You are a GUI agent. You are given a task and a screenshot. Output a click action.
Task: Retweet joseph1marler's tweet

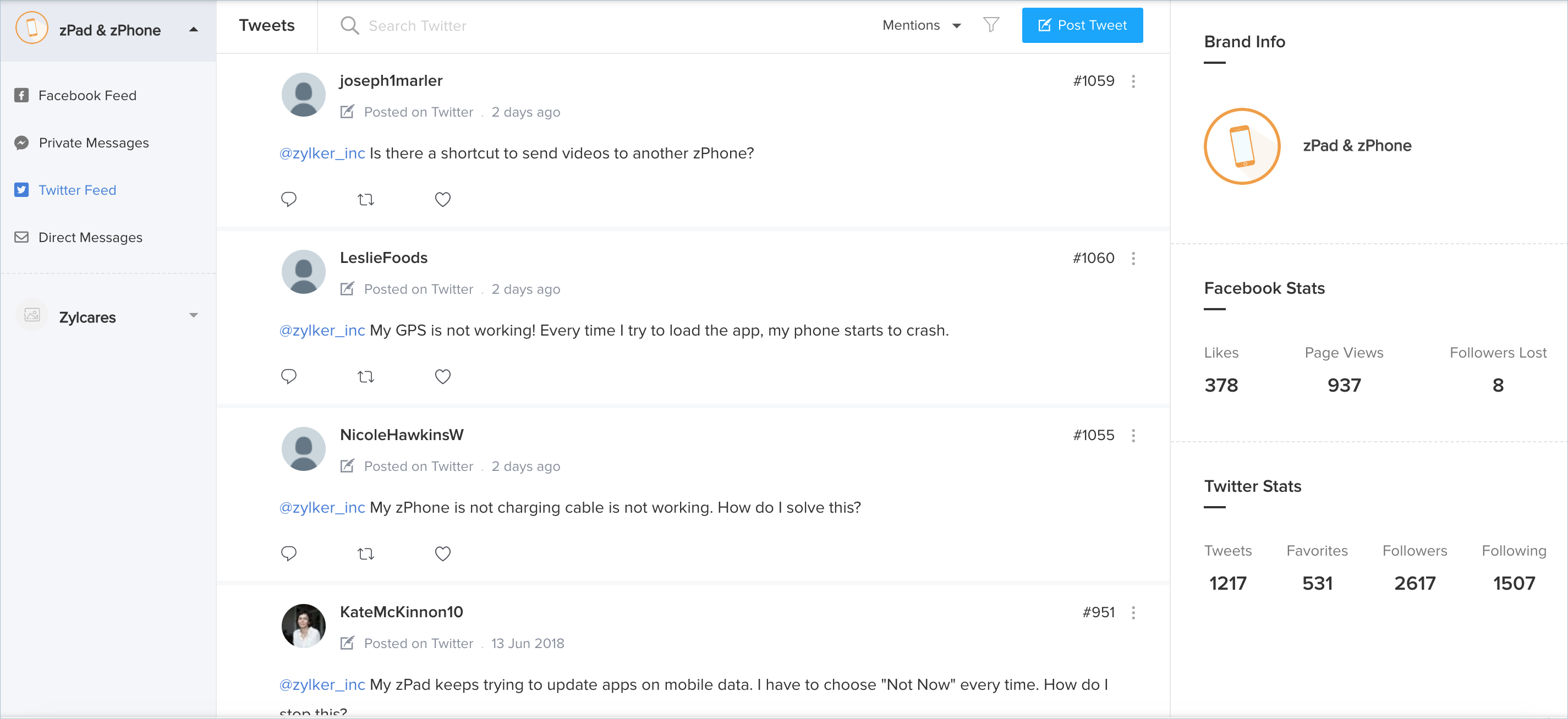point(366,199)
